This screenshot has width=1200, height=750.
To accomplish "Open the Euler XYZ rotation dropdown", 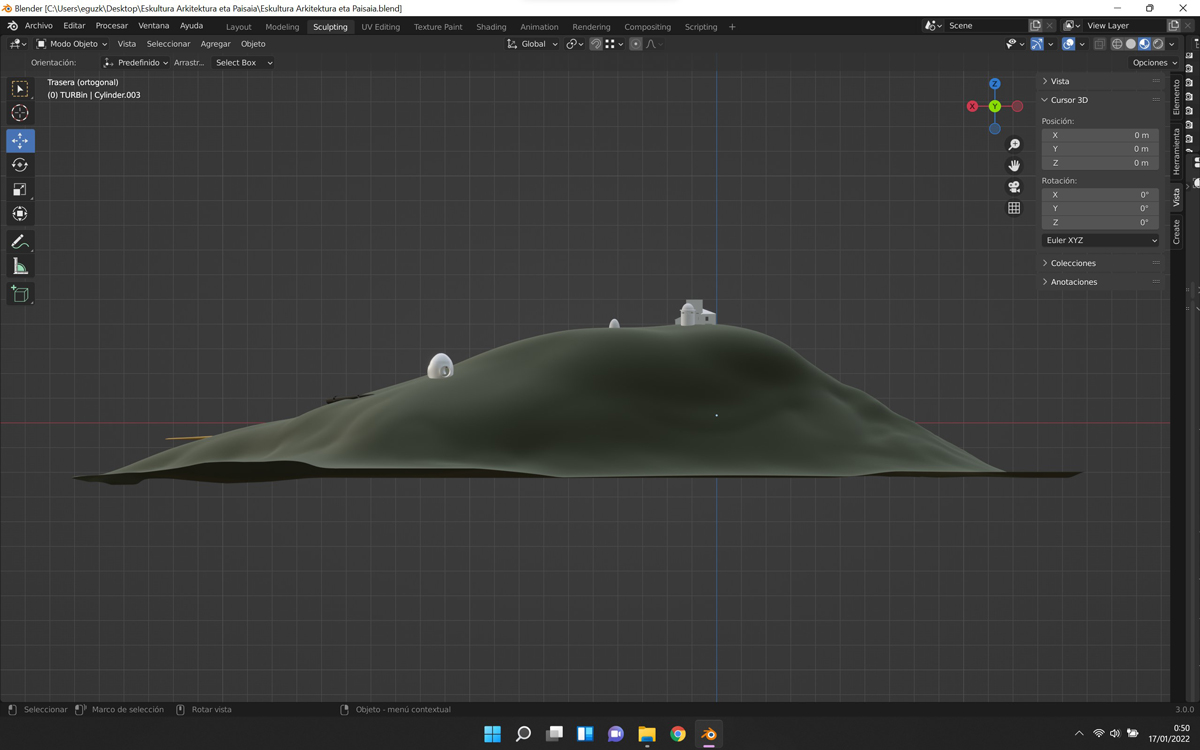I will [x=1100, y=240].
